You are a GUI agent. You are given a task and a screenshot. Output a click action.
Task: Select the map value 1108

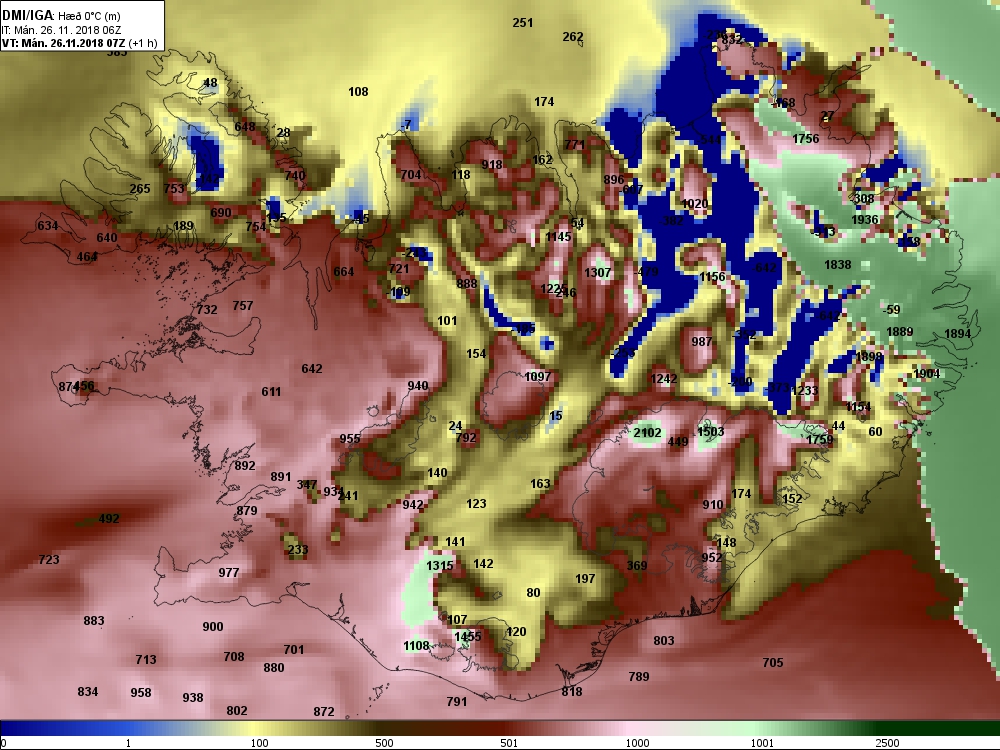416,646
